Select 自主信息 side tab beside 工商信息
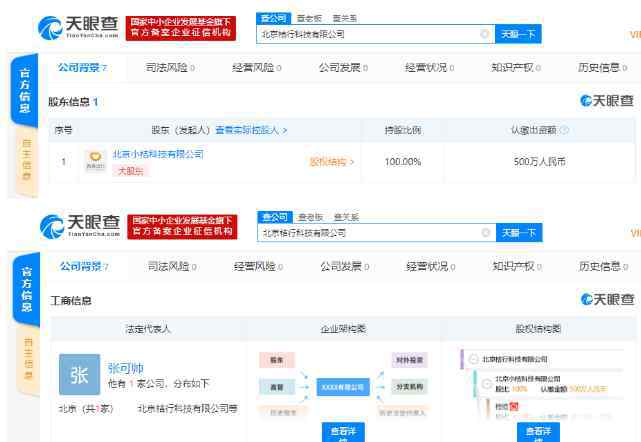The height and width of the screenshot is (442, 641). click(28, 358)
